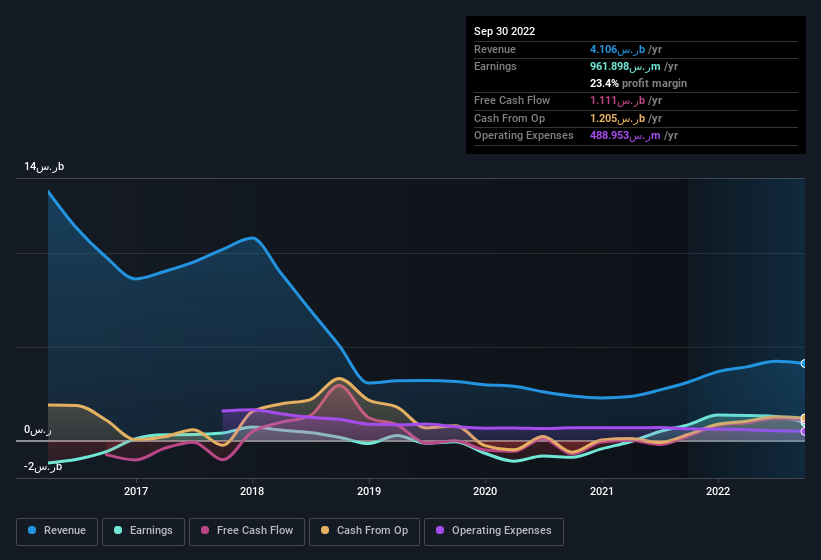
Task: Hide the Free Cash Flow series
Action: pos(244,531)
